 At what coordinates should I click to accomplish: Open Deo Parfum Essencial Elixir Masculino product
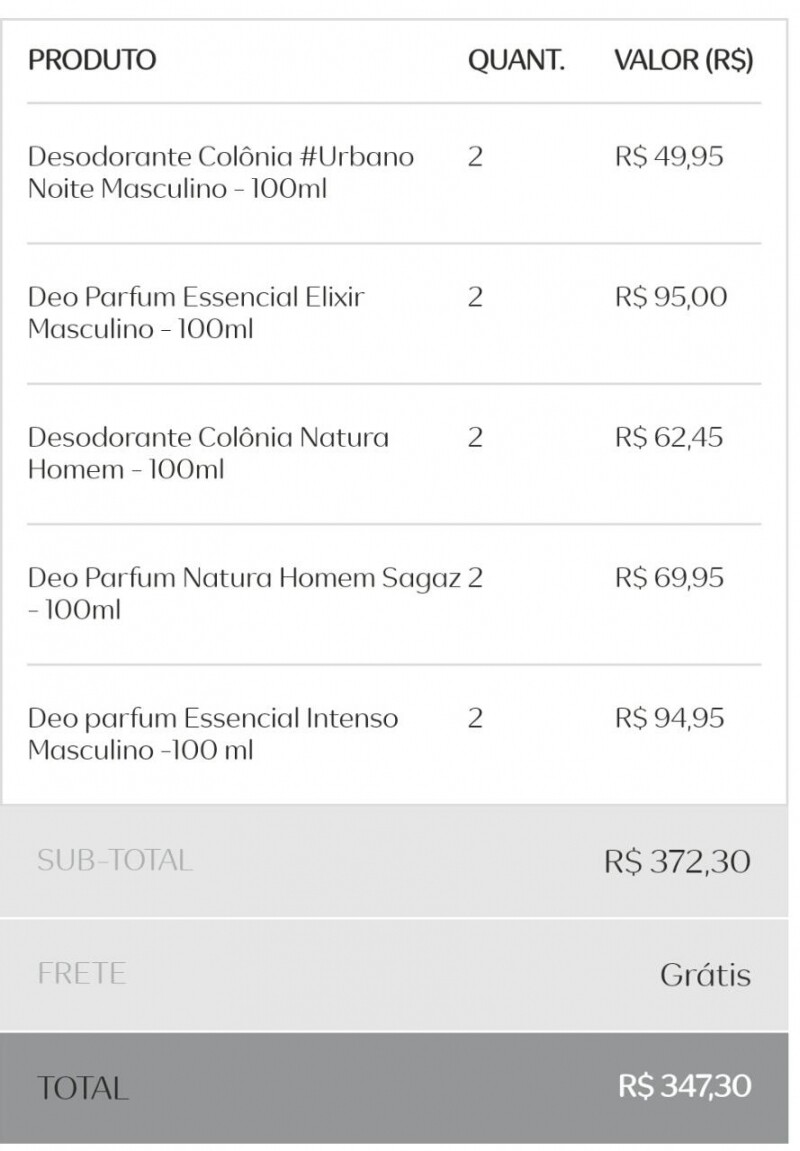click(x=196, y=312)
